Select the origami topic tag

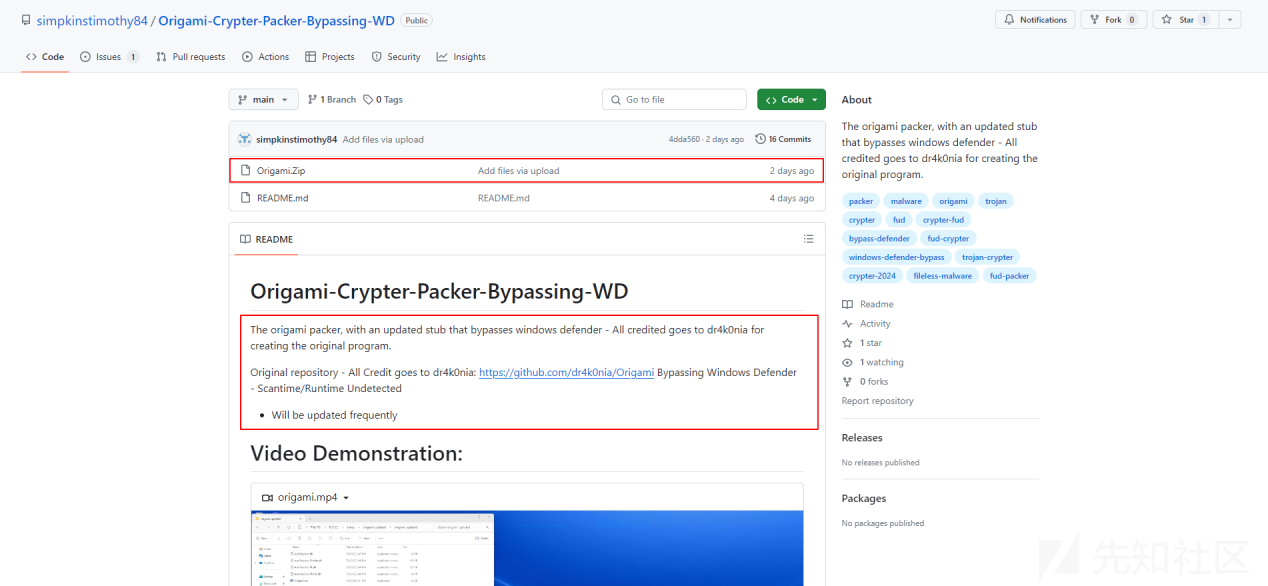[953, 201]
